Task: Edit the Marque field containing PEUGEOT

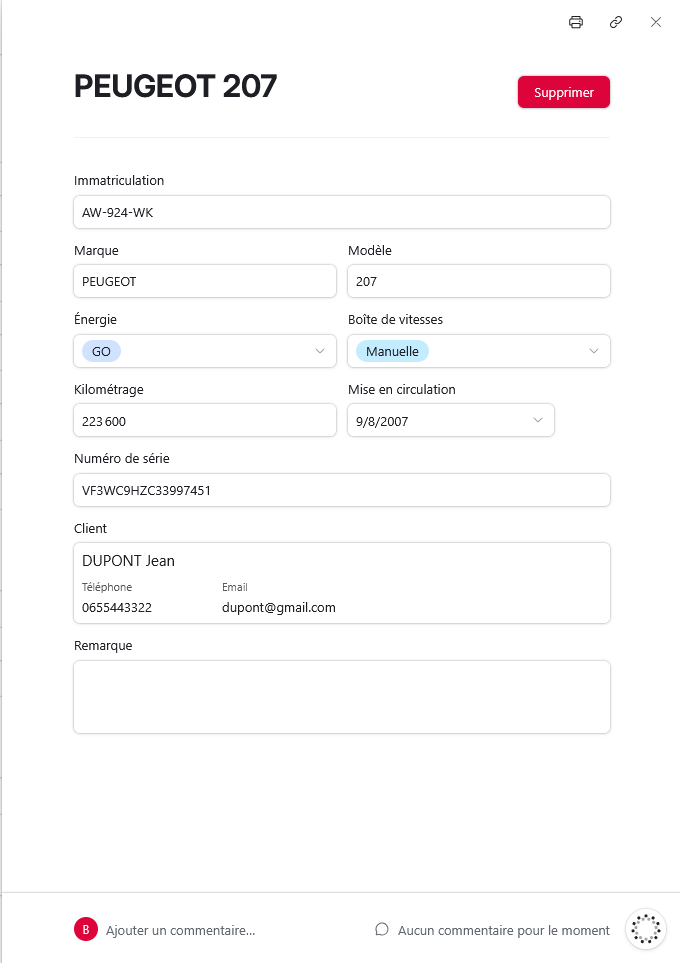Action: [205, 282]
